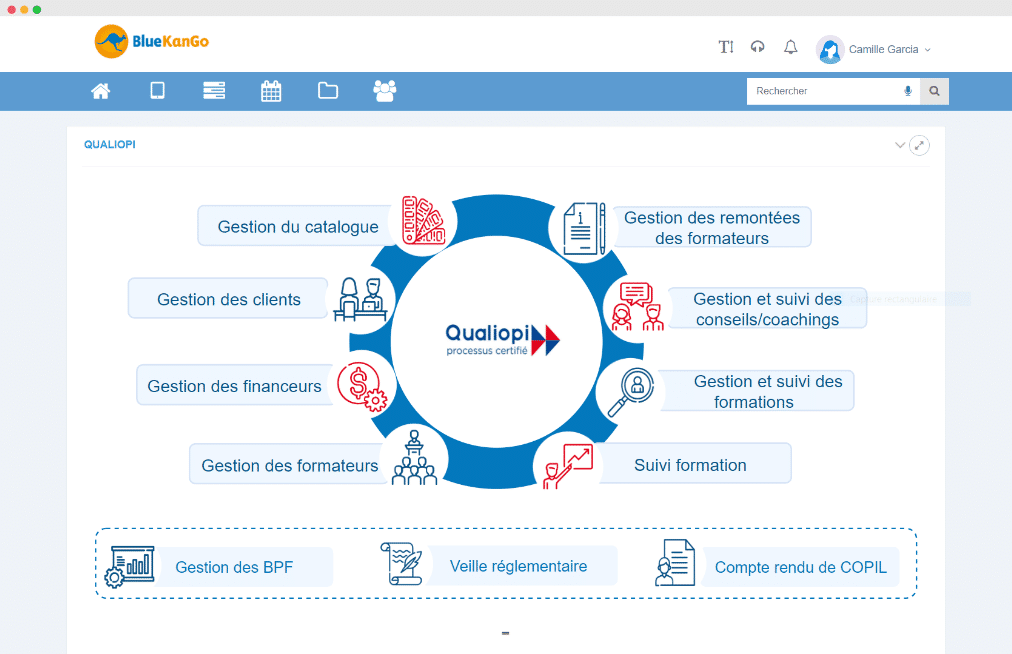Open Gestion du catalogue

click(x=298, y=227)
